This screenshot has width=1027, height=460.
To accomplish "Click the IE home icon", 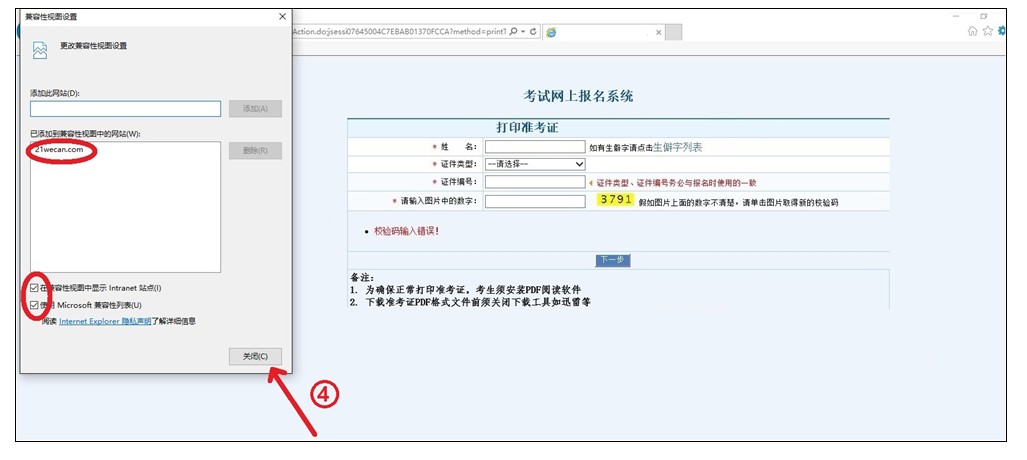I will (973, 31).
